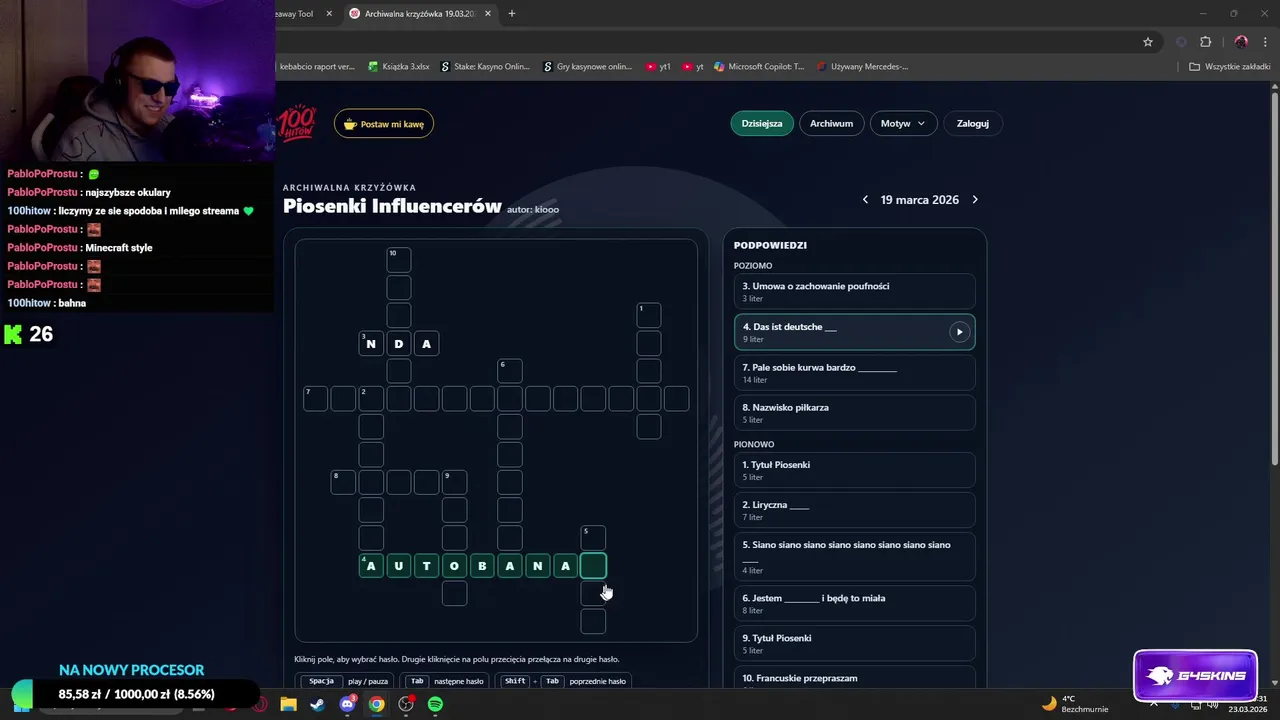Go to the previous crossword date
1280x720 pixels.
click(x=865, y=200)
